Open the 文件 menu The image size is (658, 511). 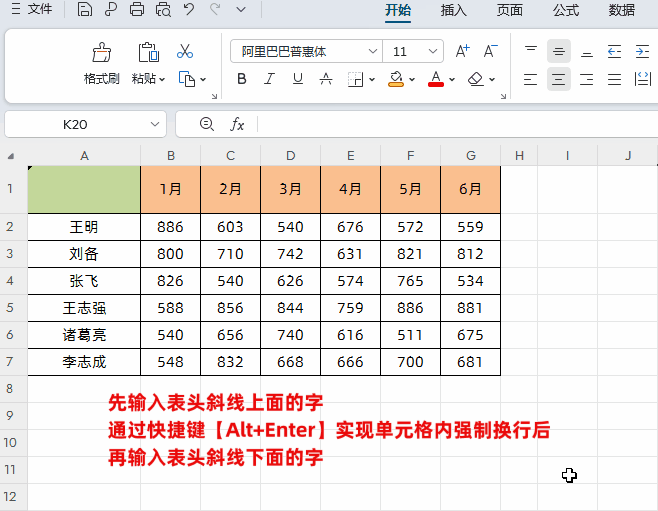coord(34,10)
